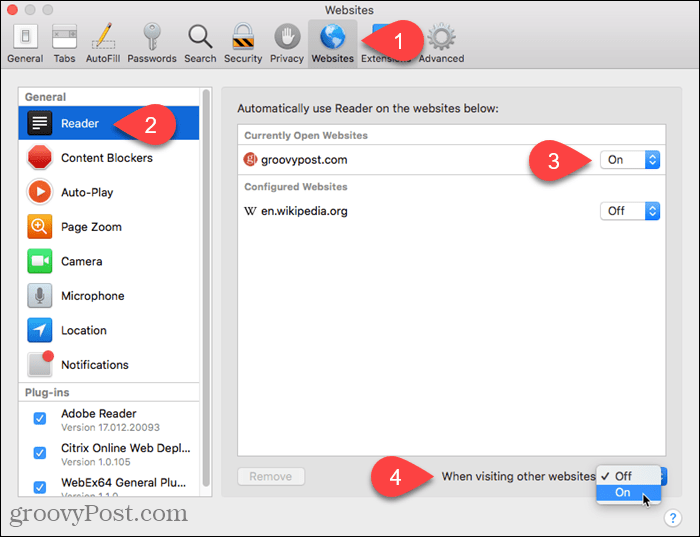Toggle the Citrix Online Web Deployment checkbox
This screenshot has height=537, width=700.
click(x=40, y=453)
